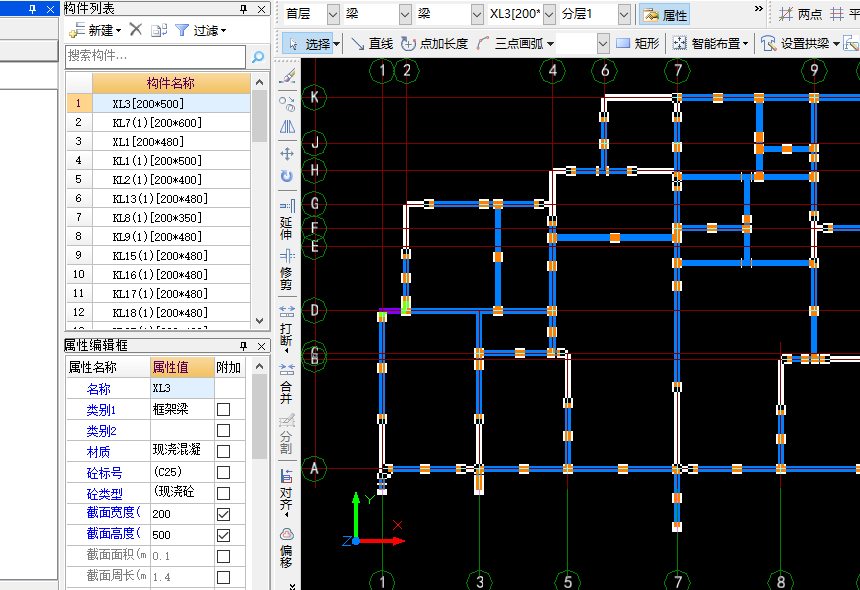Toggle the 截面周长 附加 checkbox
The height and width of the screenshot is (590, 860).
[x=223, y=577]
